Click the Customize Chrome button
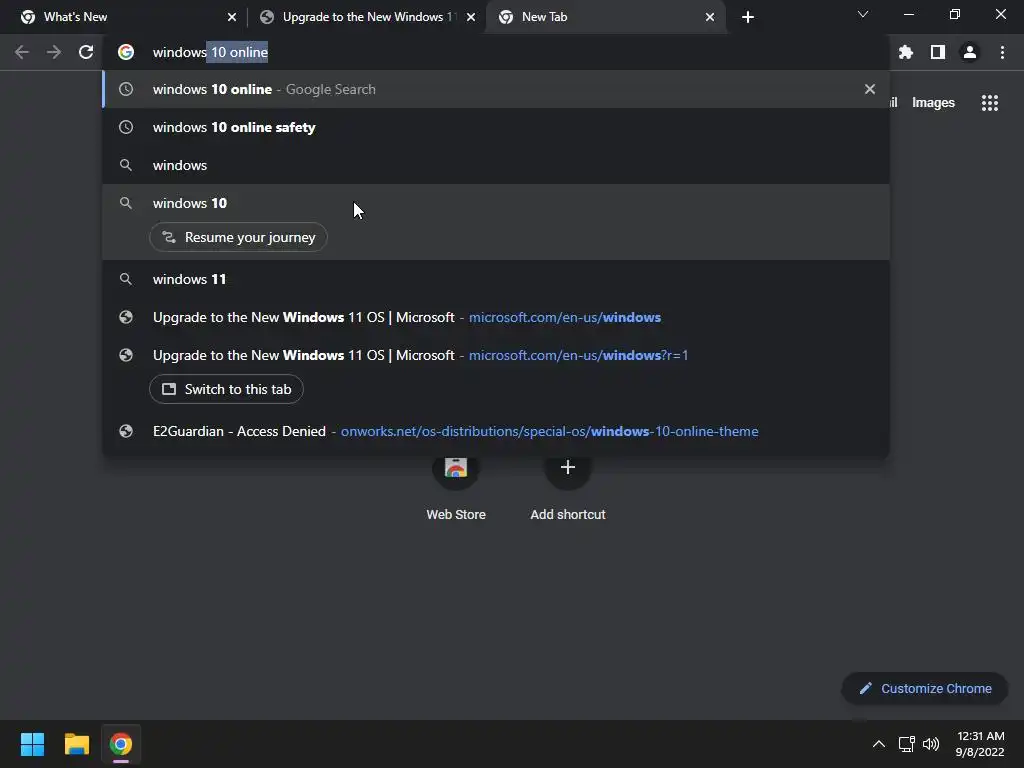Viewport: 1024px width, 768px height. (x=925, y=688)
